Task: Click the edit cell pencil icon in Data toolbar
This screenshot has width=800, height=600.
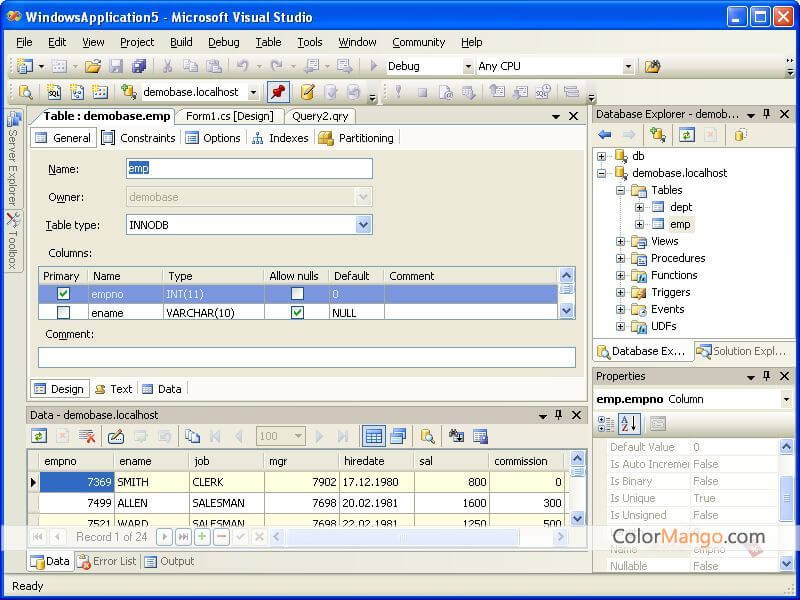Action: tap(116, 436)
